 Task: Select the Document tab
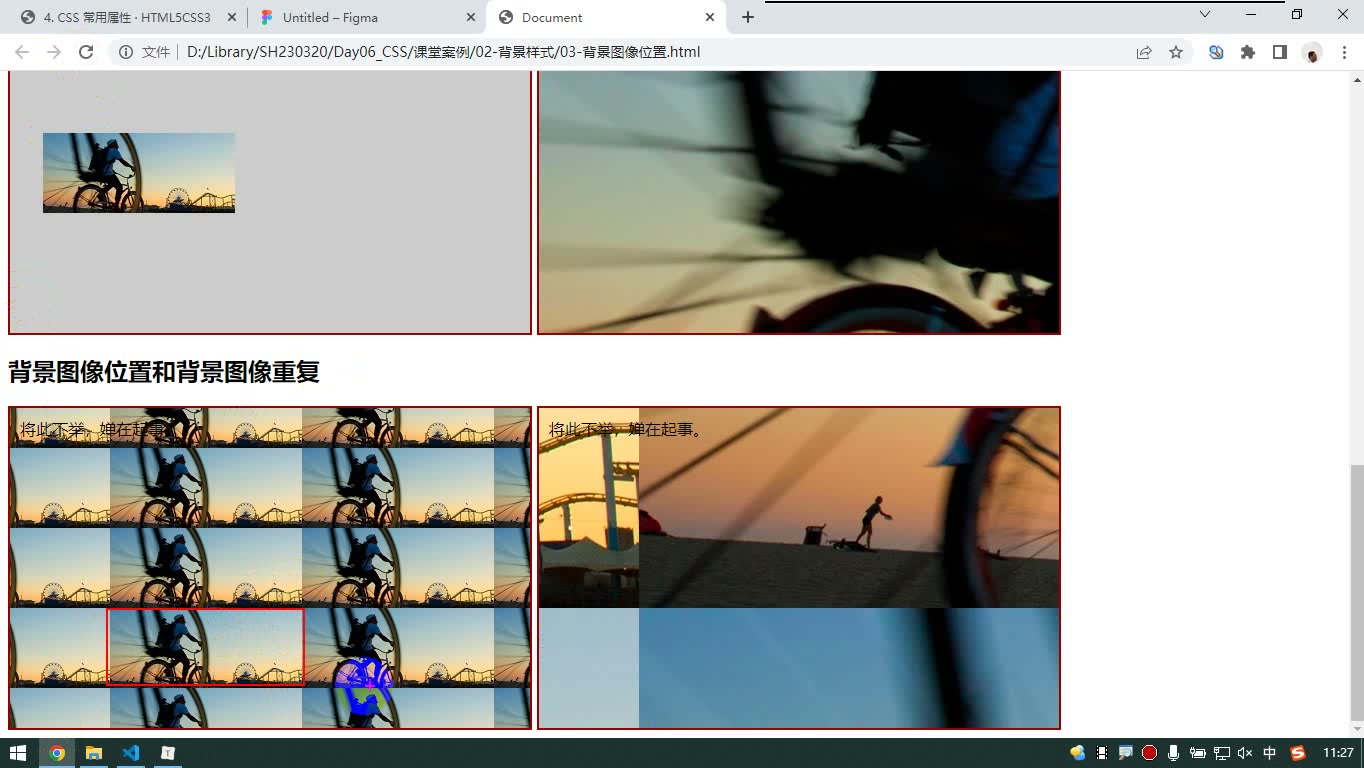[605, 17]
